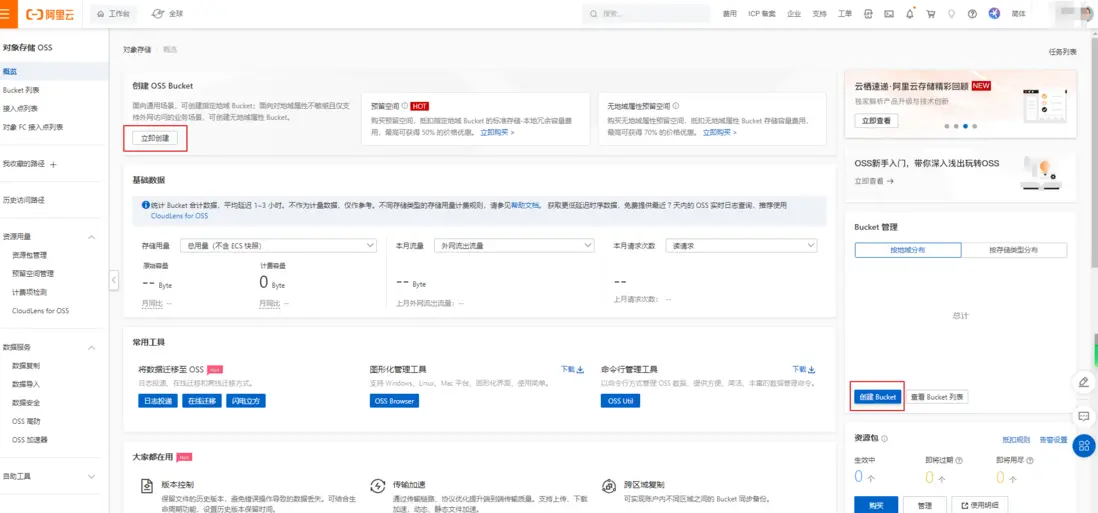The height and width of the screenshot is (513, 1098).
Task: Click info icon beside 无地域属性预留空间
Action: (676, 106)
